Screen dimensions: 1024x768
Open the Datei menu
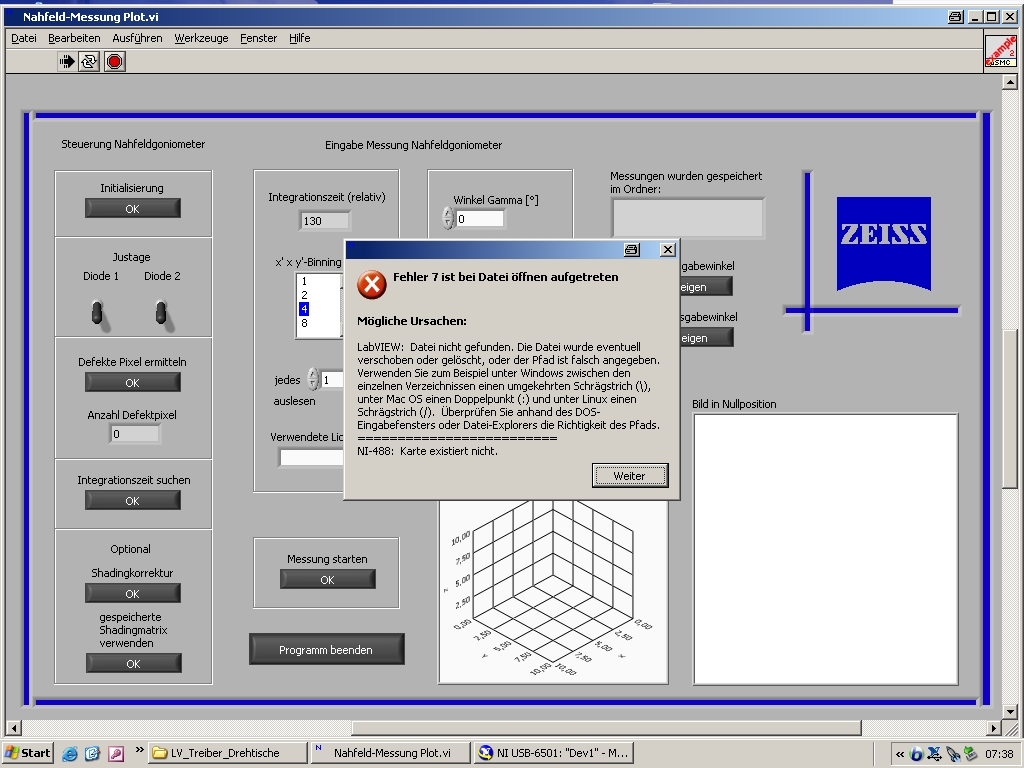24,38
